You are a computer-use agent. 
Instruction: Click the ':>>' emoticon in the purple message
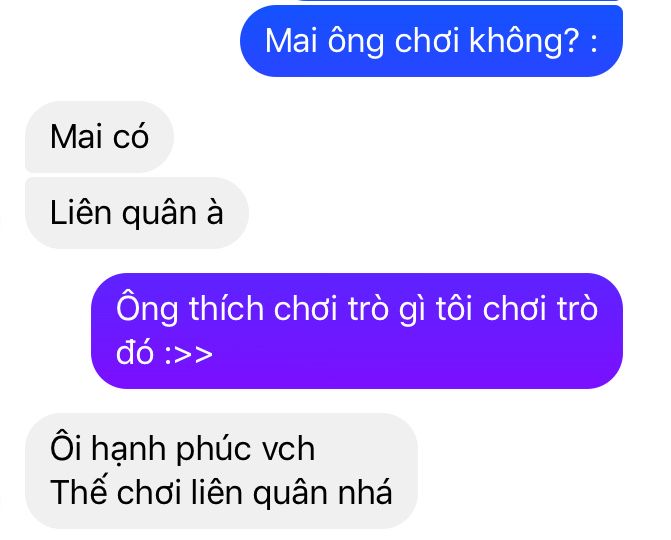(189, 354)
